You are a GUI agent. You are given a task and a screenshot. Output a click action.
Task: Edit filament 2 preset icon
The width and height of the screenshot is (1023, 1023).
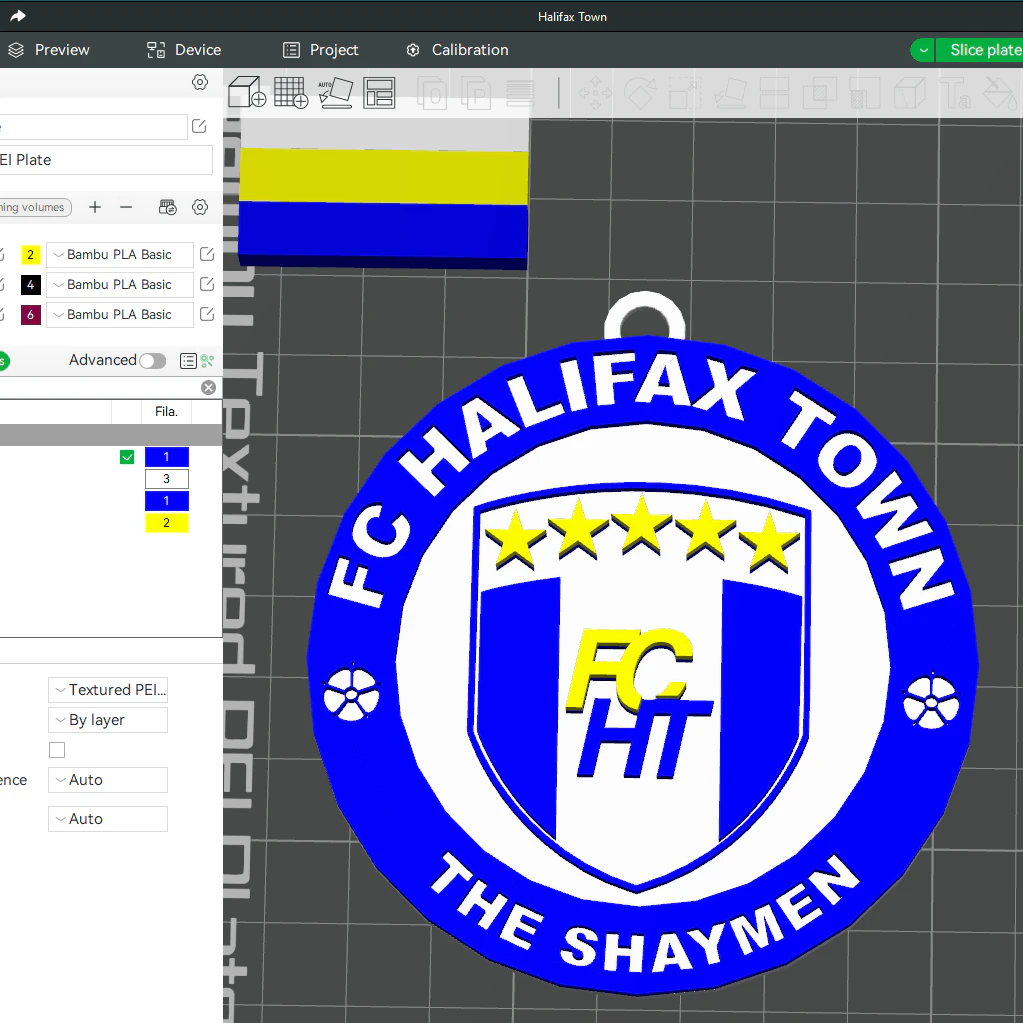[207, 254]
